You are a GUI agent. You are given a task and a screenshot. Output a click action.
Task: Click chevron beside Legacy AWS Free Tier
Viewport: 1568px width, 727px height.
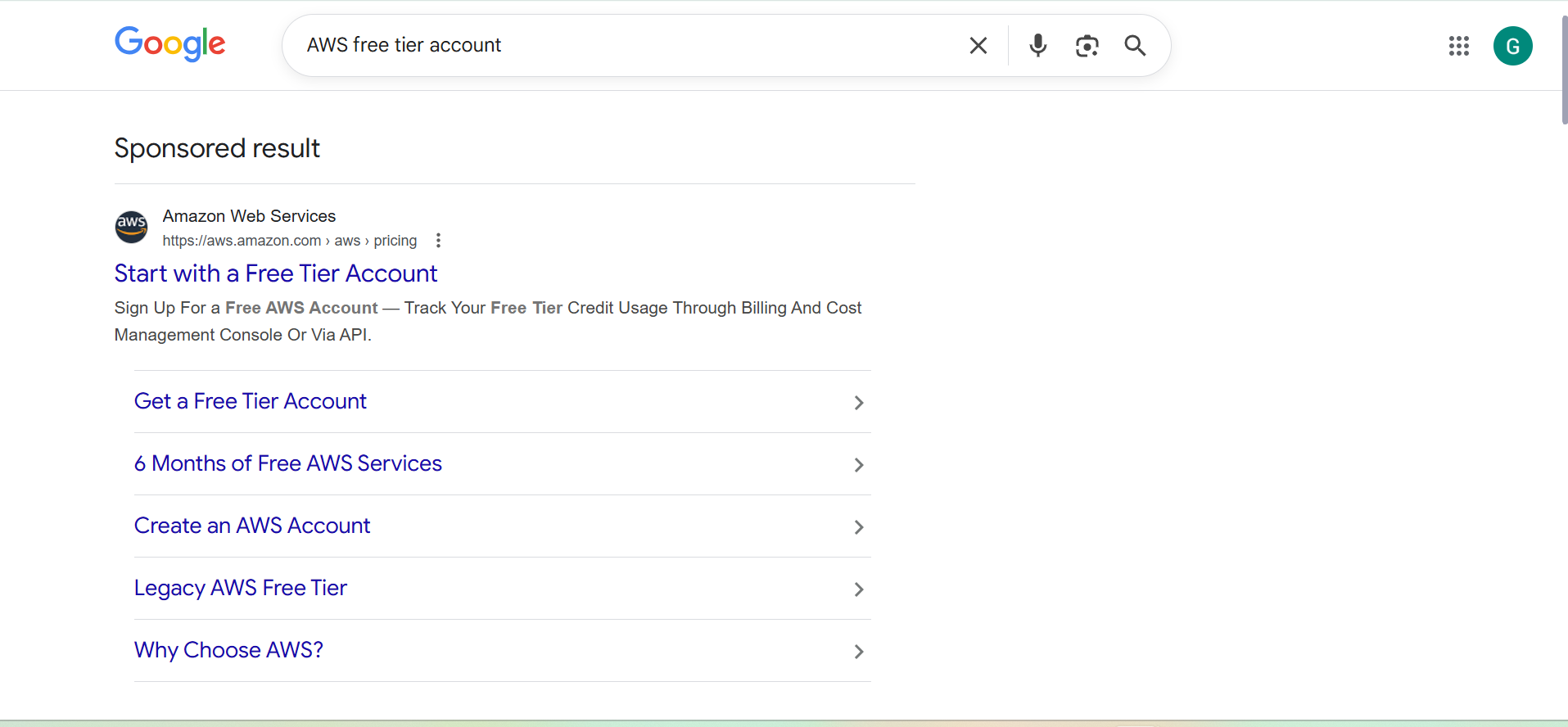(859, 589)
